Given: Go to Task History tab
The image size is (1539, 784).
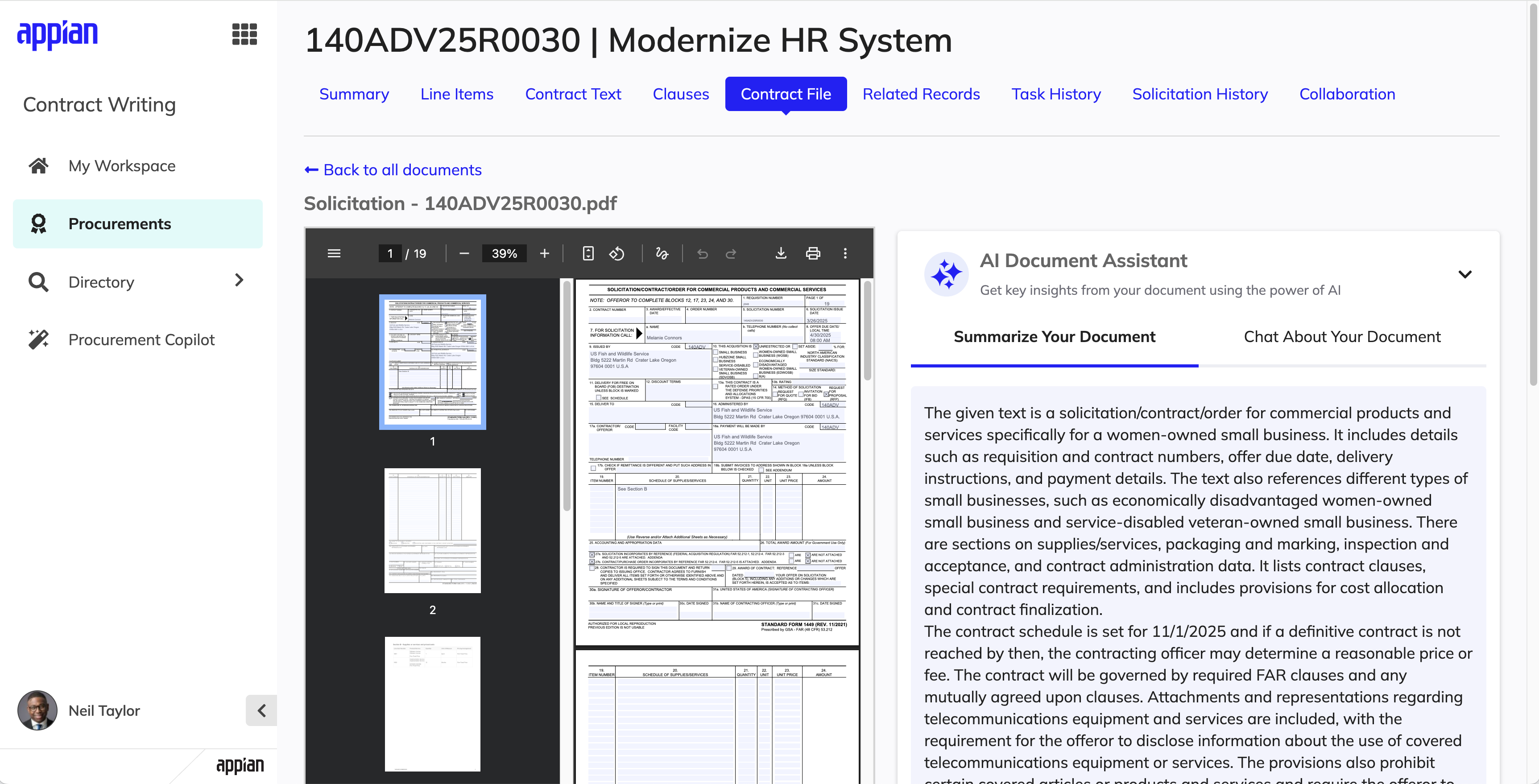Looking at the screenshot, I should pyautogui.click(x=1056, y=94).
